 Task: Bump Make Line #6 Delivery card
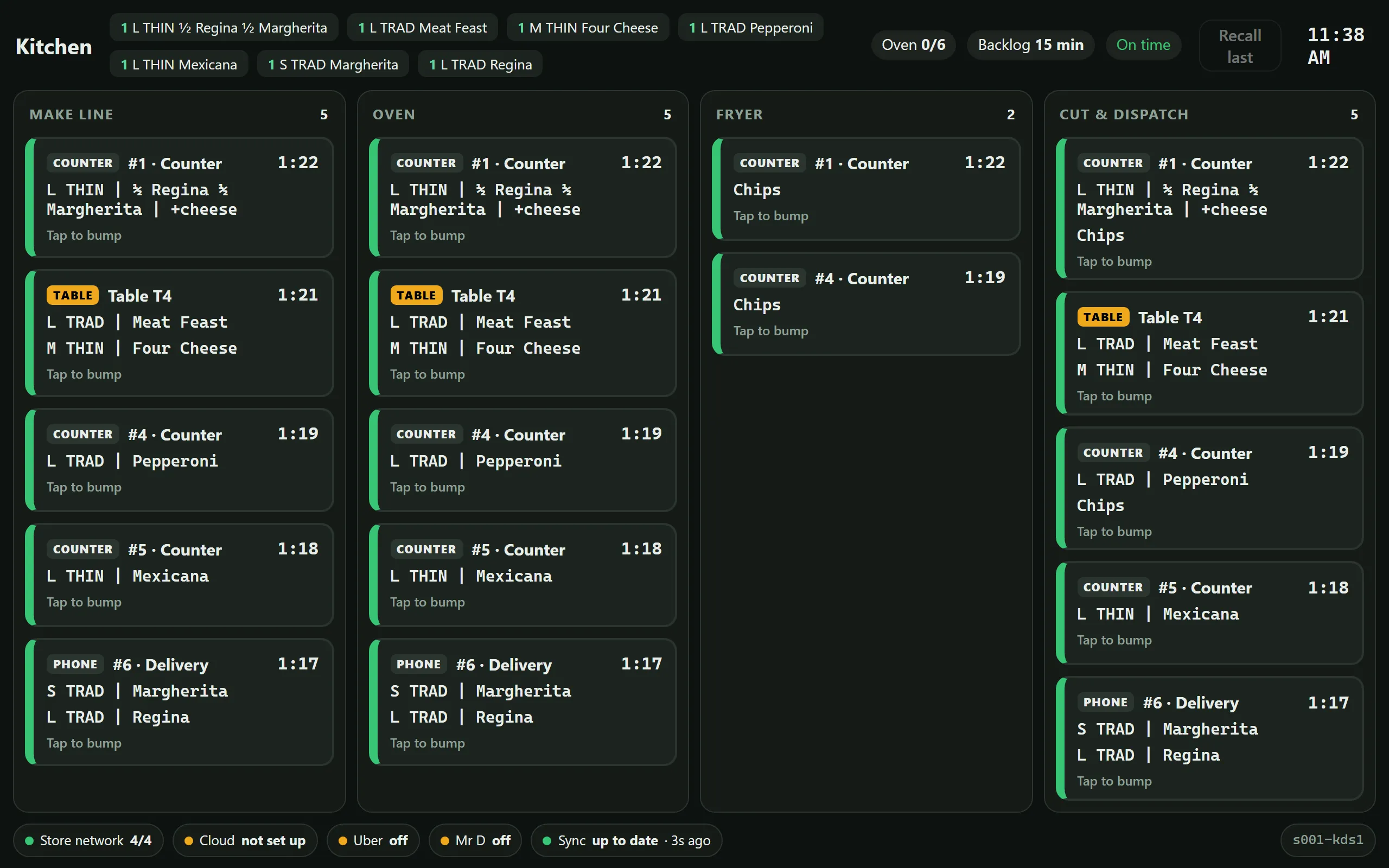179,701
